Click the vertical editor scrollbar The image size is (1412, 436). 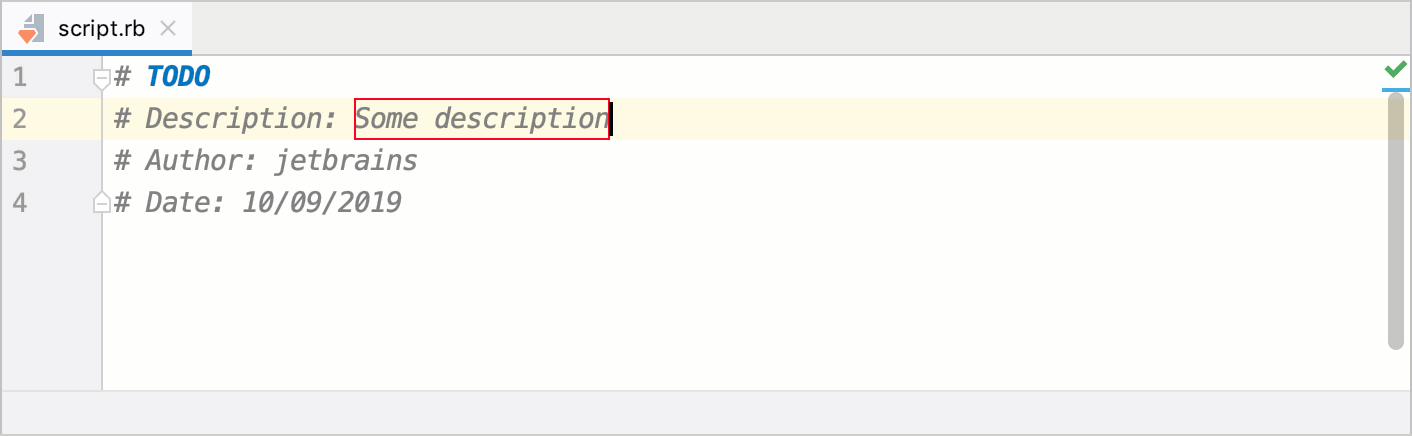click(x=1396, y=220)
